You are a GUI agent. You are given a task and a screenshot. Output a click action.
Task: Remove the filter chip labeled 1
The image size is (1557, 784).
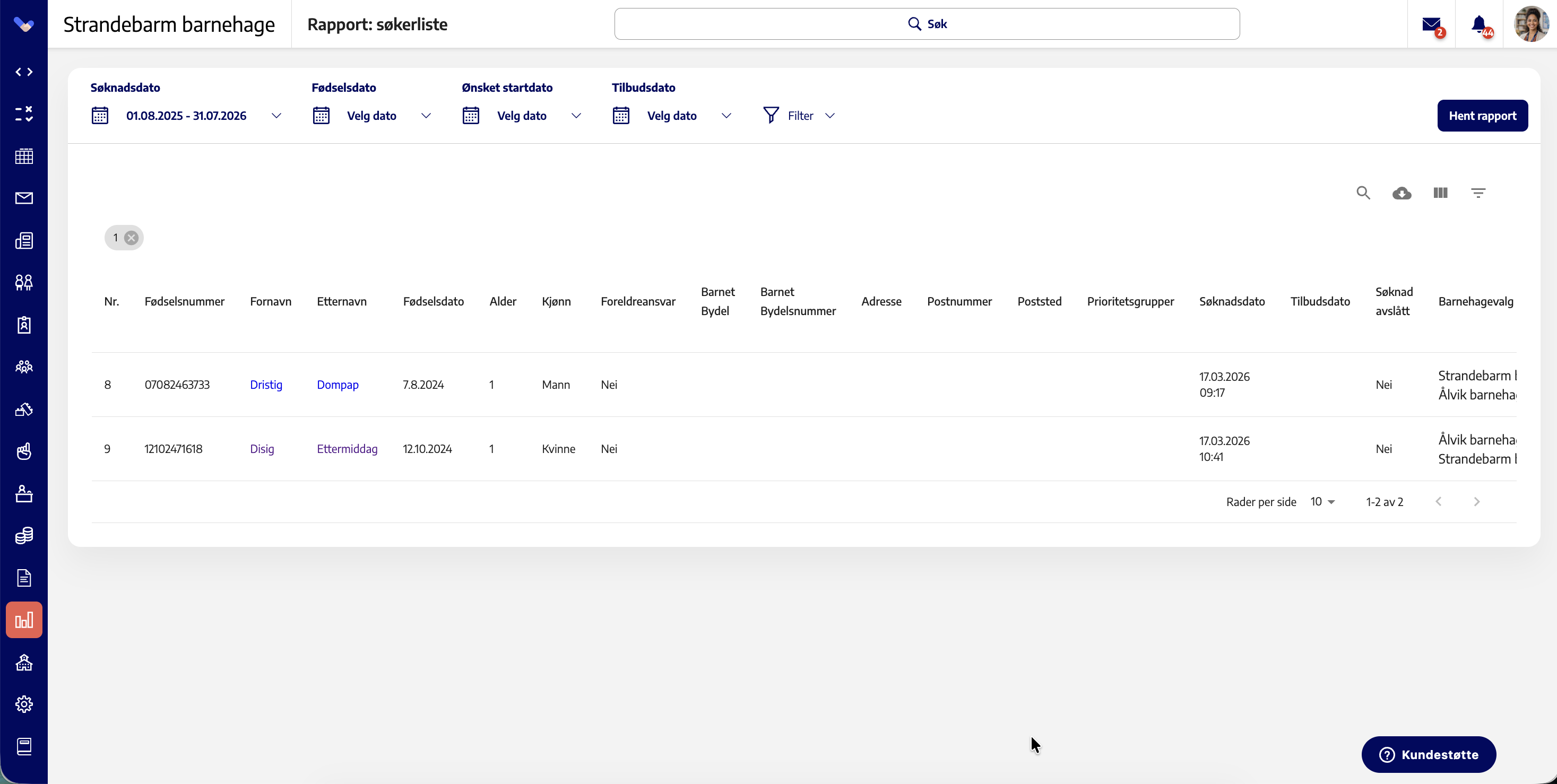tap(131, 238)
